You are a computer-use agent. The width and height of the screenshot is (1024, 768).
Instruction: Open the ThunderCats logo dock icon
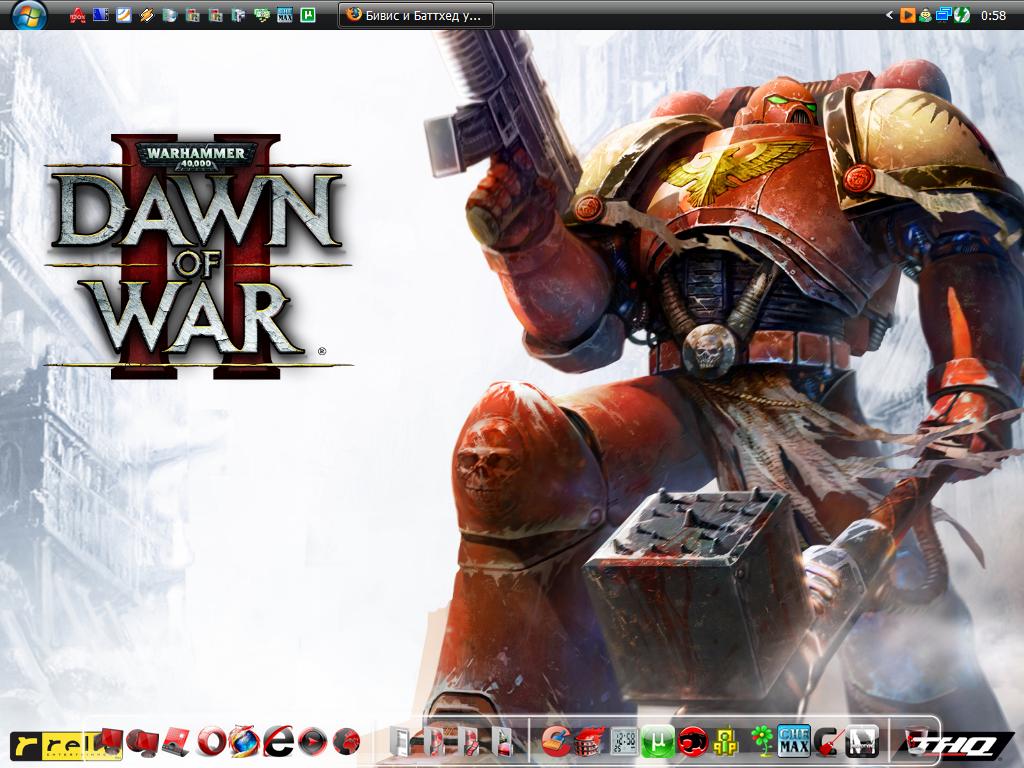point(691,742)
